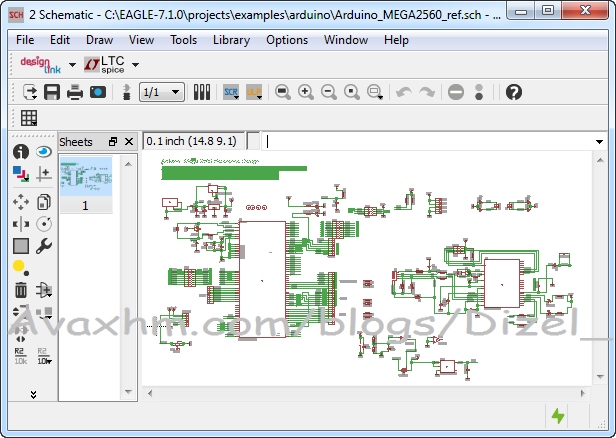Open the CAM processor icon

tap(98, 92)
